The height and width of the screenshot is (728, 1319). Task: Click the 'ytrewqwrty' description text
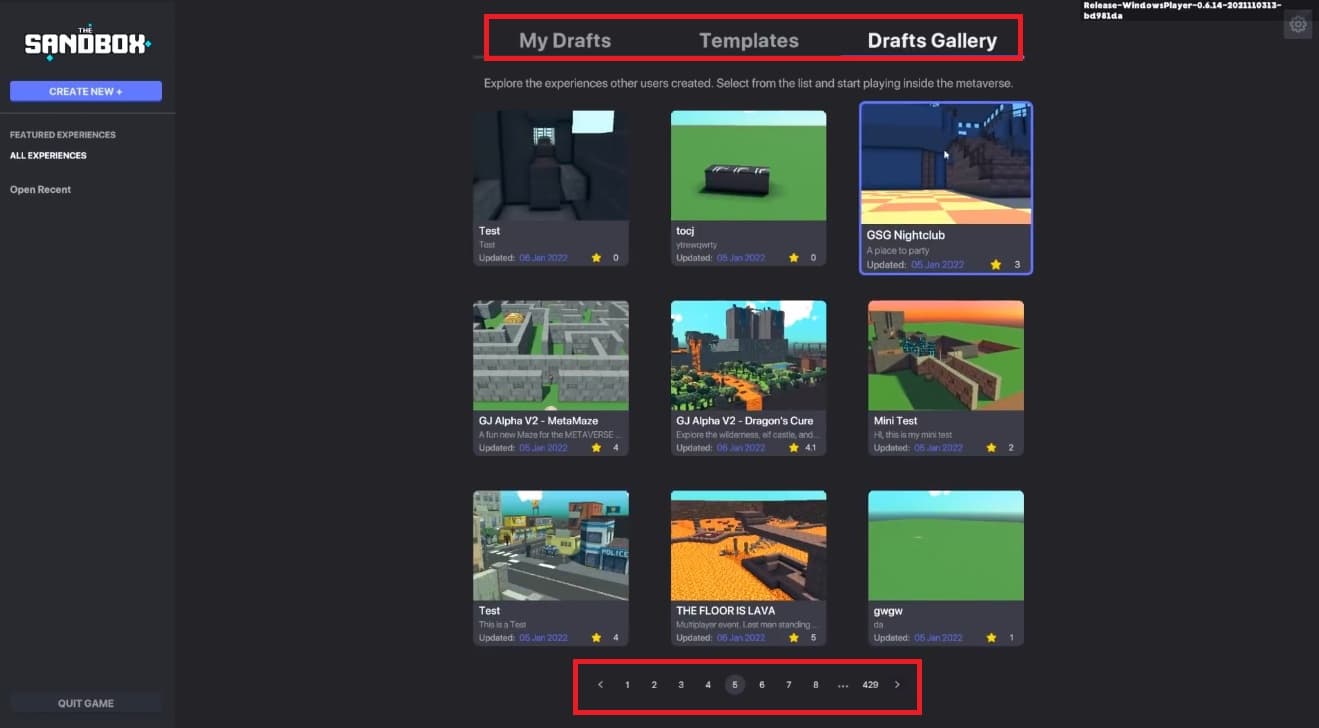(697, 244)
